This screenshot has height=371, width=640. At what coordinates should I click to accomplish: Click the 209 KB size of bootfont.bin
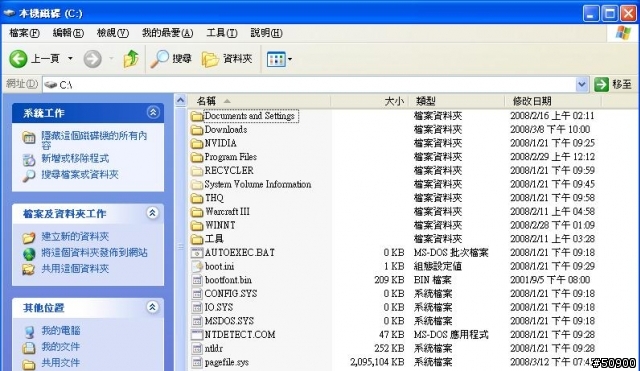(x=389, y=280)
